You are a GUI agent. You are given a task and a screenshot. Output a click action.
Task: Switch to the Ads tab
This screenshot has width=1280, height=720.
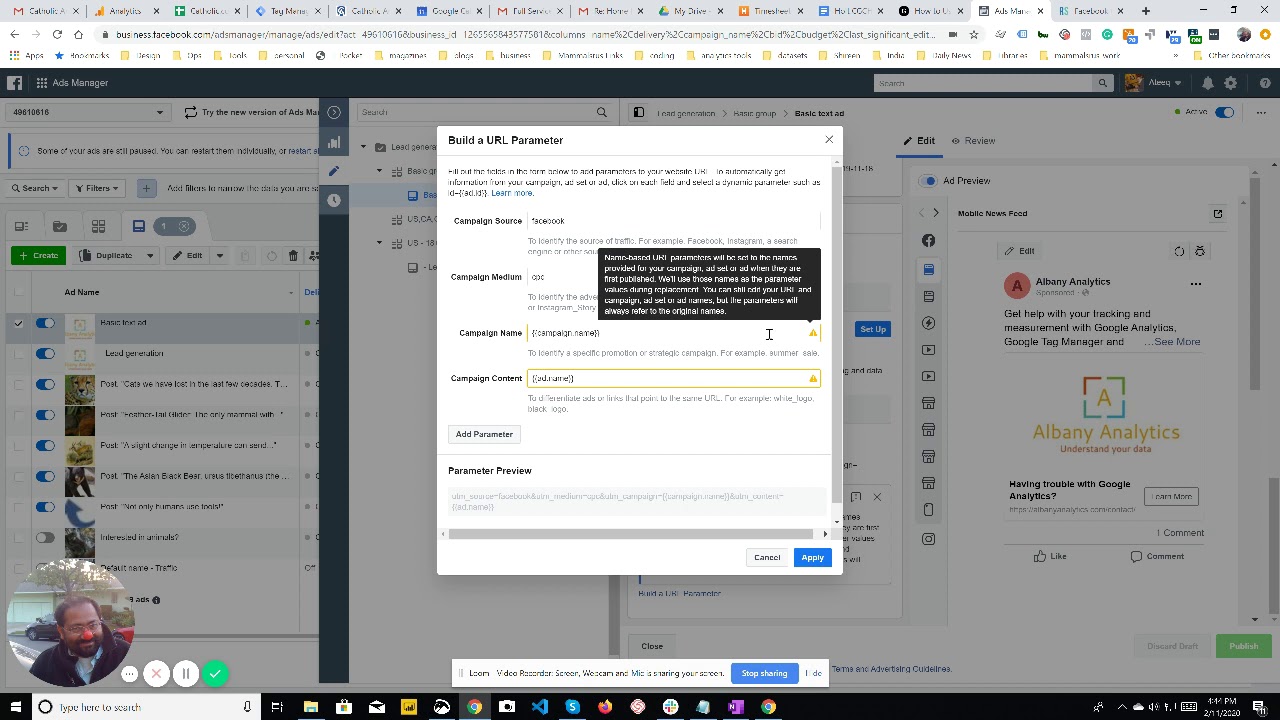point(139,226)
